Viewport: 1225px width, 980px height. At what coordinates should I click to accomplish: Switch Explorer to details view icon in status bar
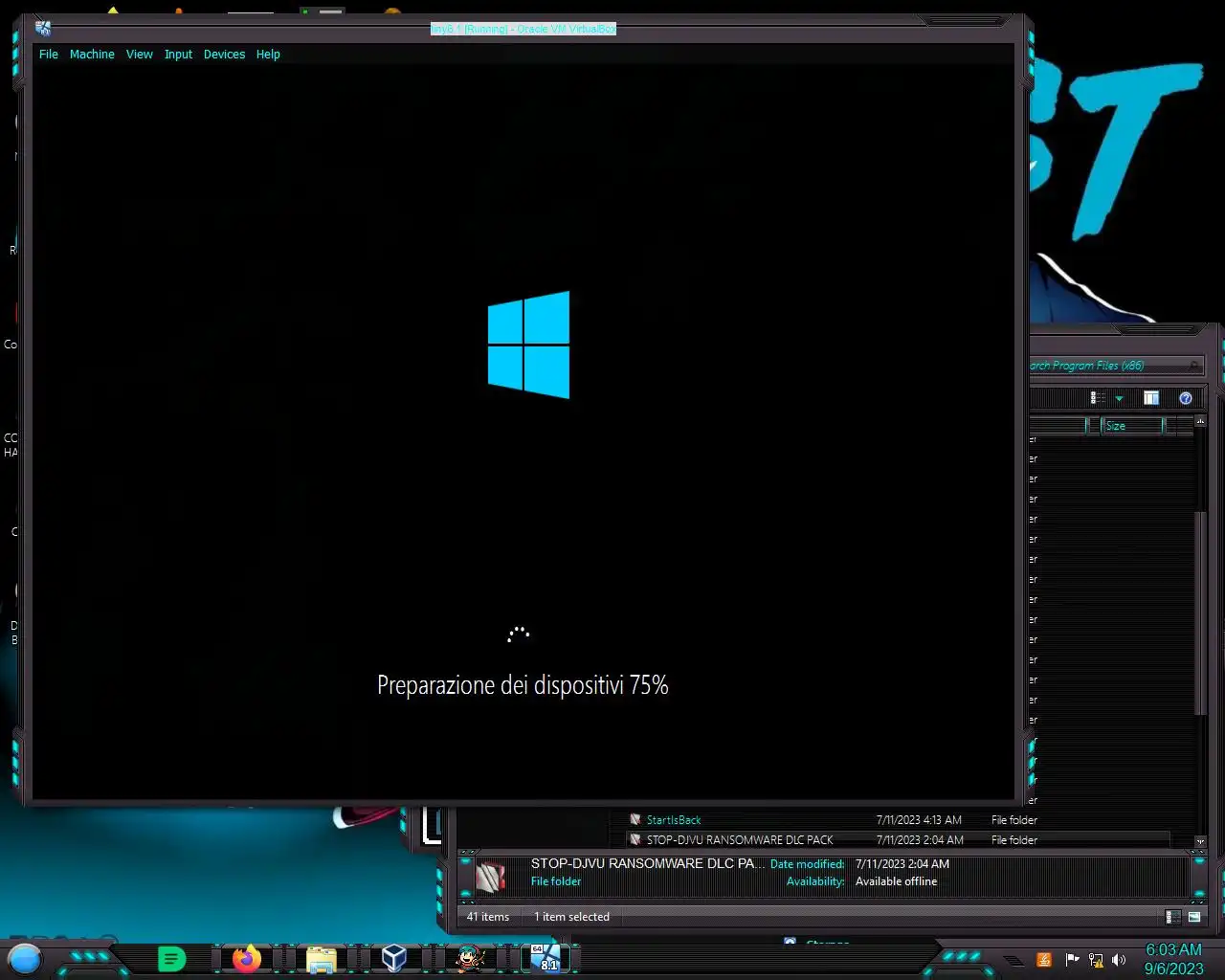click(x=1173, y=917)
